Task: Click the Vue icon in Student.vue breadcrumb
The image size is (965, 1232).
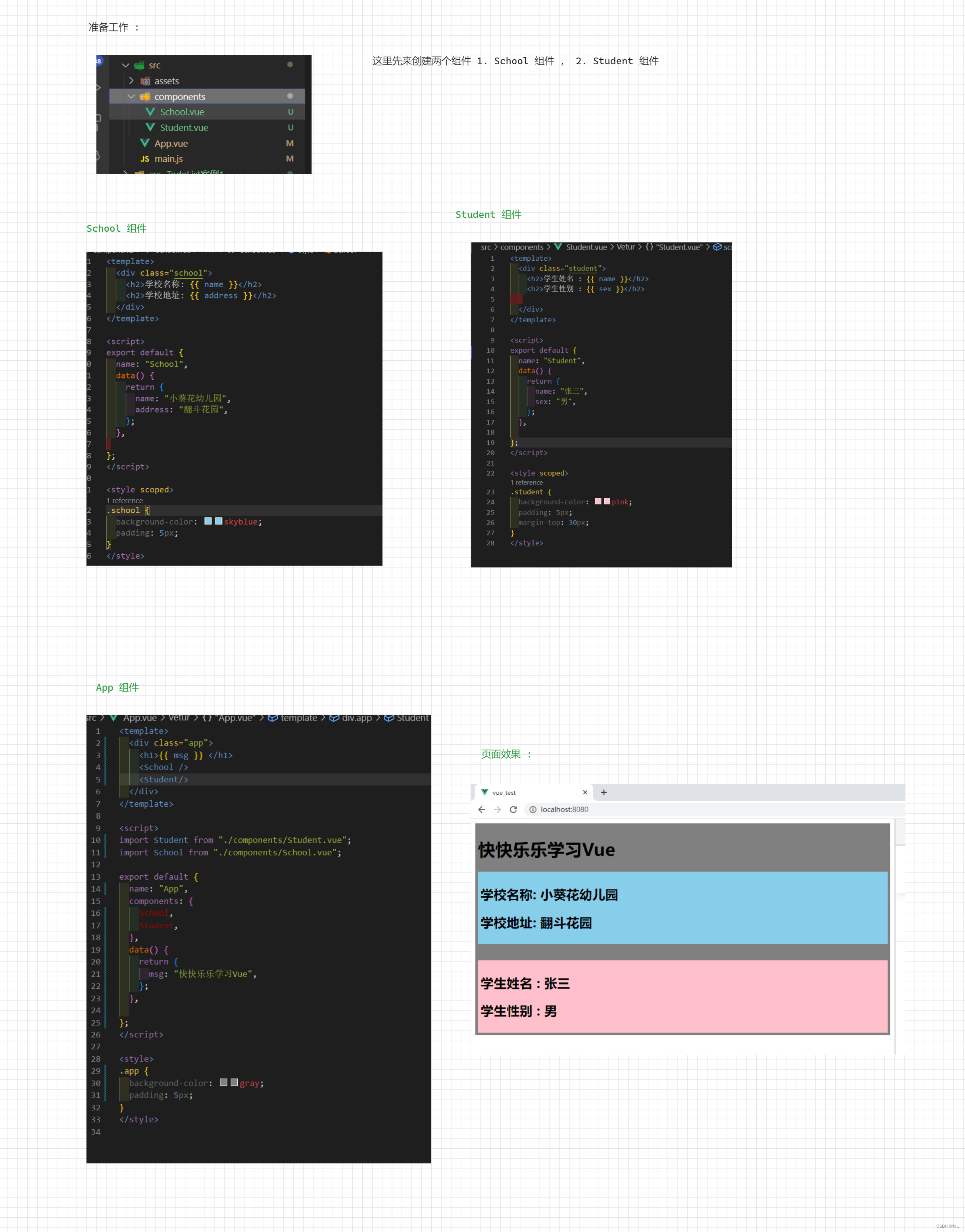Action: (557, 247)
